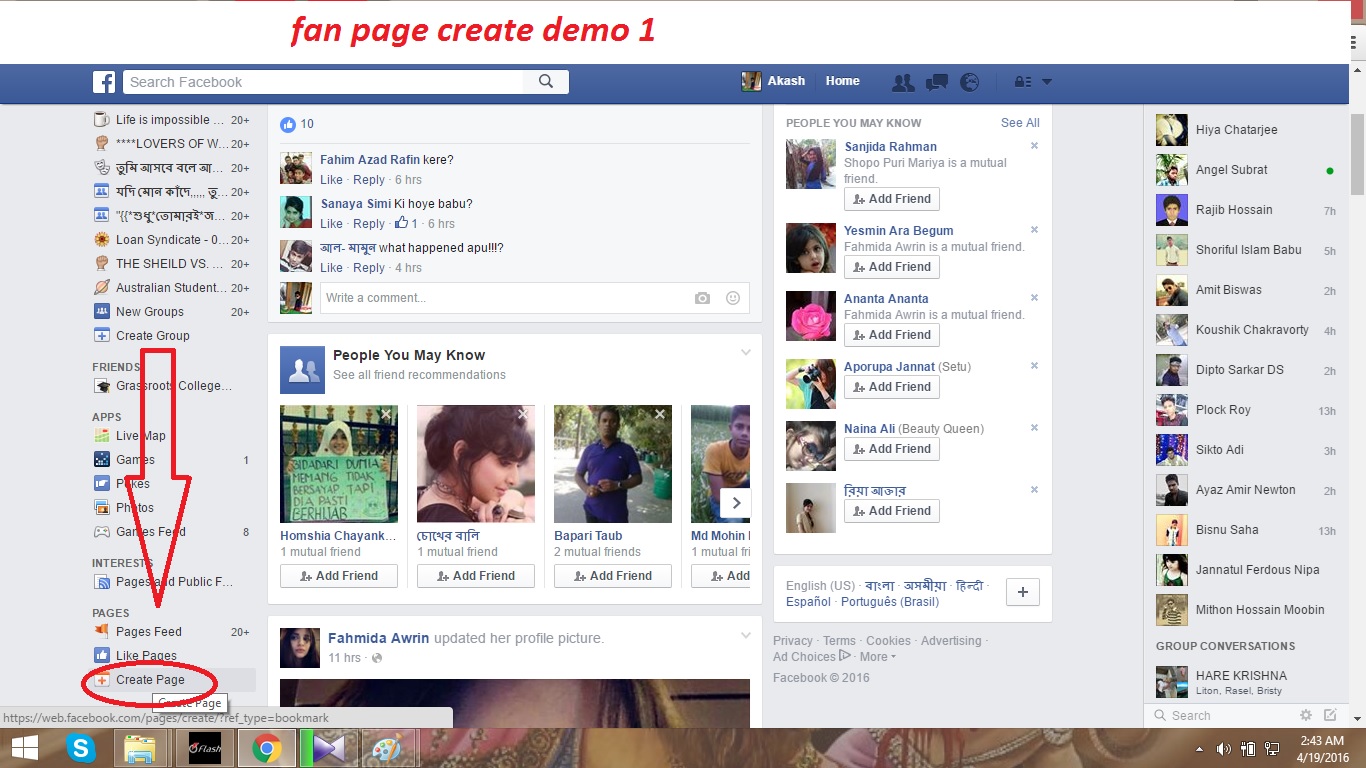The width and height of the screenshot is (1366, 768).
Task: Remove Bapari Taub card from suggestions
Action: 659,414
